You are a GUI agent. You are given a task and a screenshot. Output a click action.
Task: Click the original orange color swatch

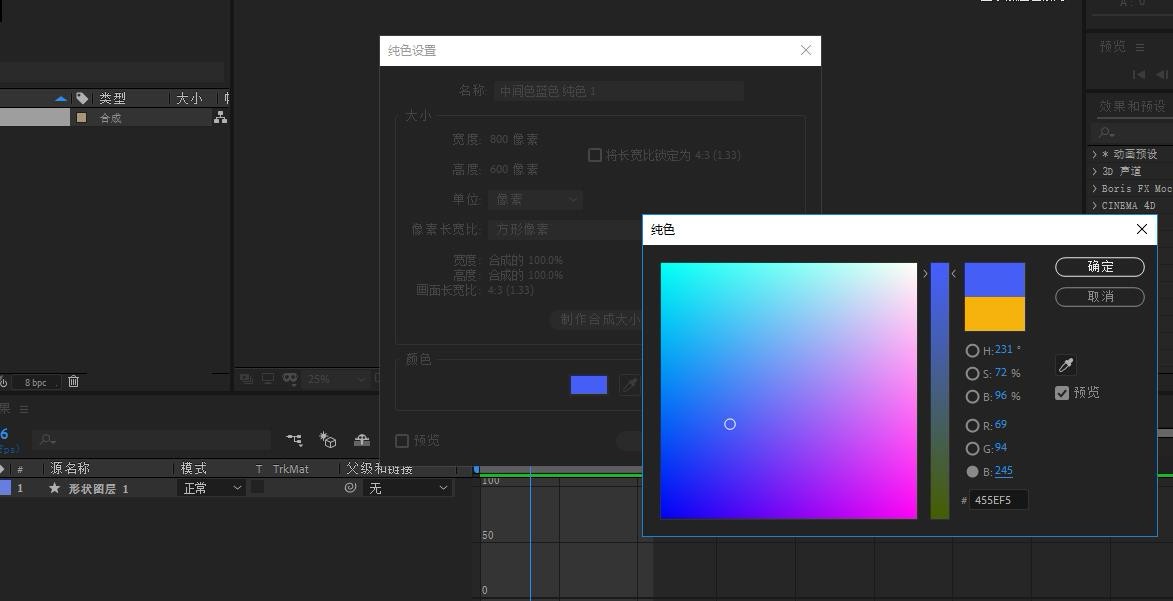994,314
